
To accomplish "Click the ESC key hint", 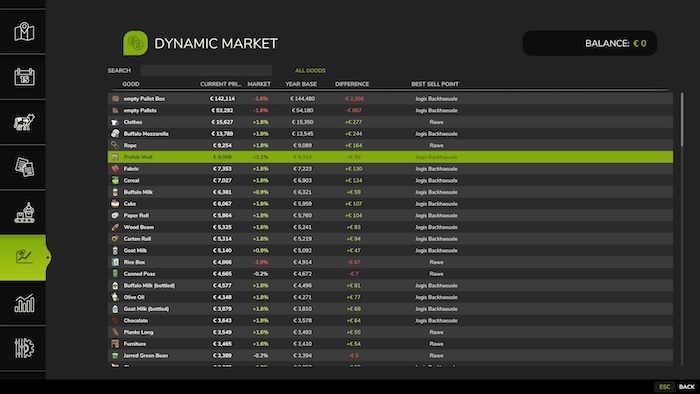I will tap(664, 387).
